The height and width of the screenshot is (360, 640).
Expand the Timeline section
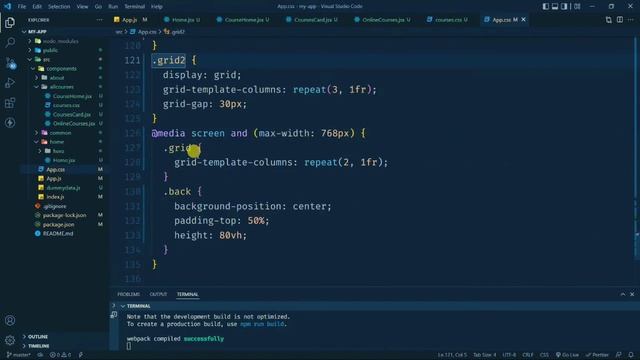pos(38,346)
